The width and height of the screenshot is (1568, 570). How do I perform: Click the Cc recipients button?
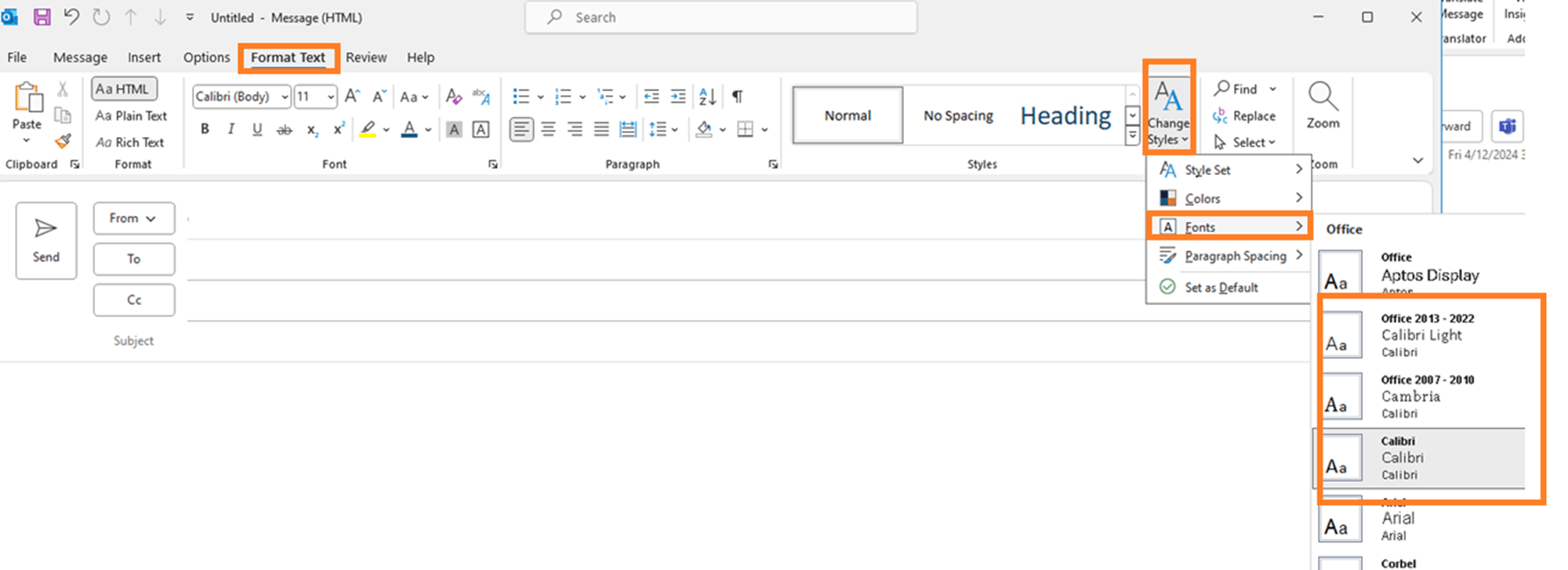pyautogui.click(x=134, y=300)
